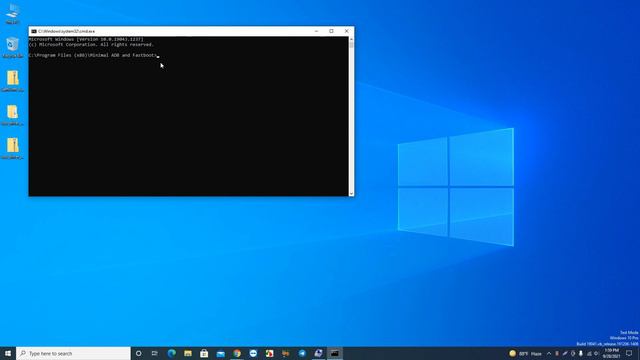Launch Google Chrome from the taskbar
Image resolution: width=640 pixels, height=360 pixels.
tap(237, 353)
